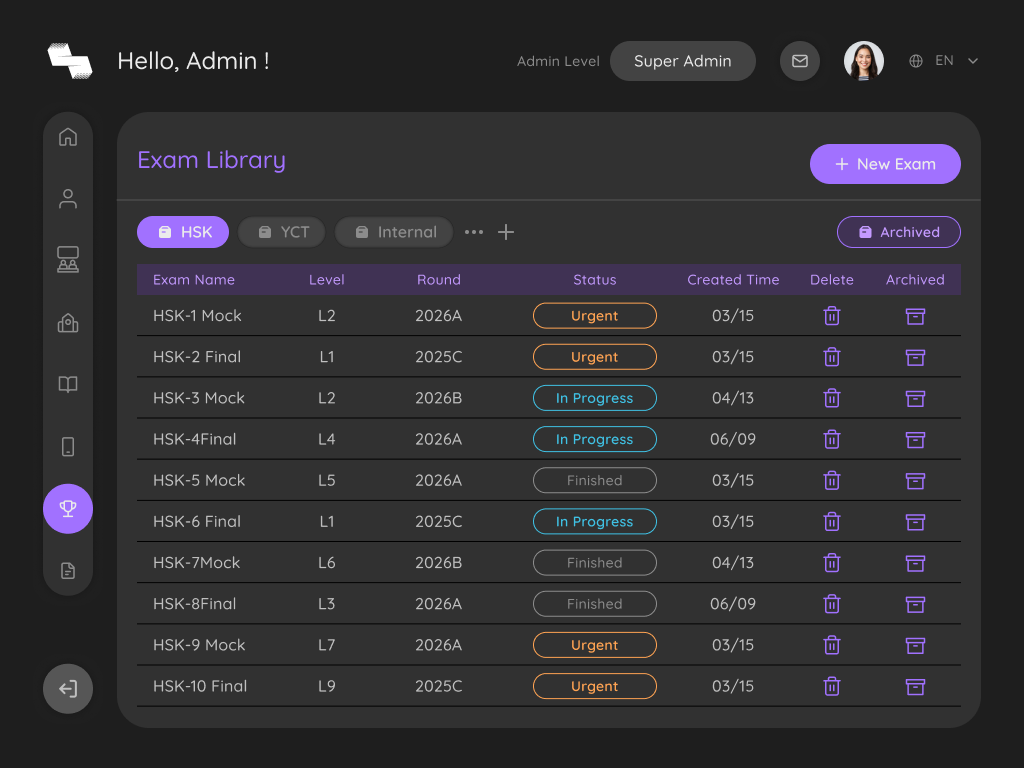Archive the HSK-6 Final exam

coord(916,522)
